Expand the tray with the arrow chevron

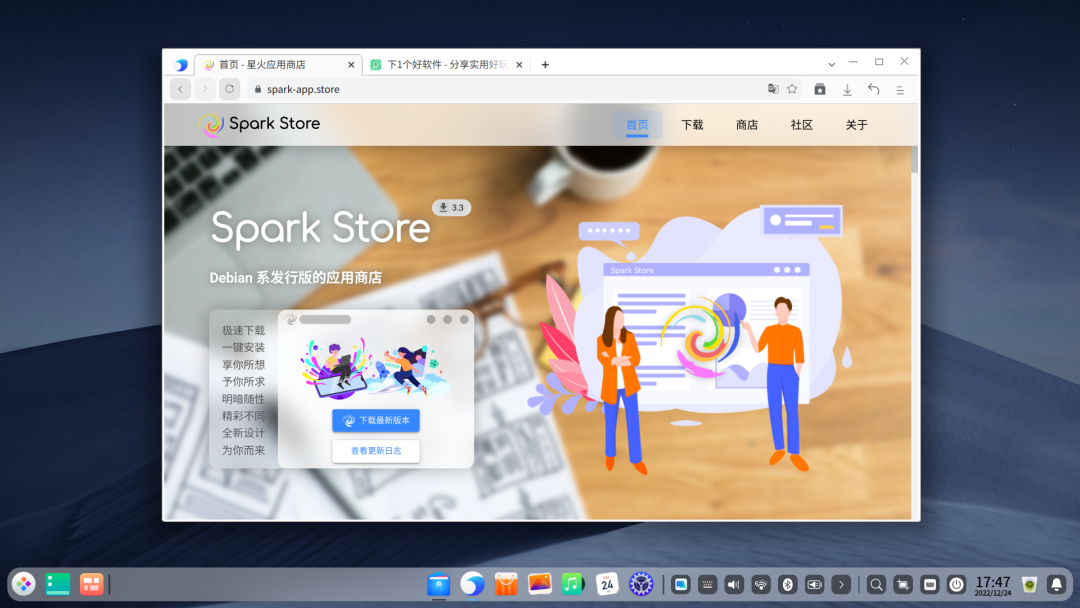tap(841, 585)
